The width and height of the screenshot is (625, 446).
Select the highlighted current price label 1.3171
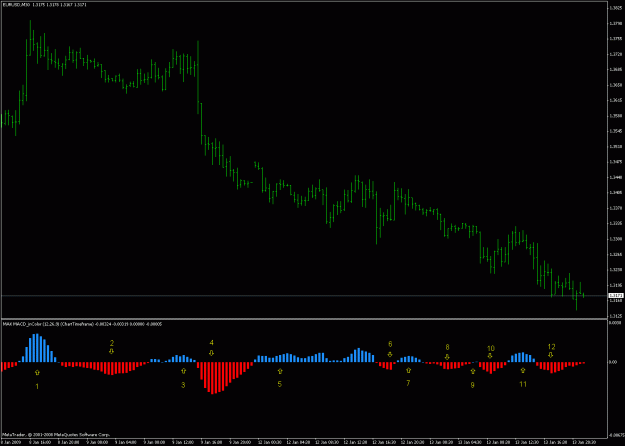(x=614, y=296)
